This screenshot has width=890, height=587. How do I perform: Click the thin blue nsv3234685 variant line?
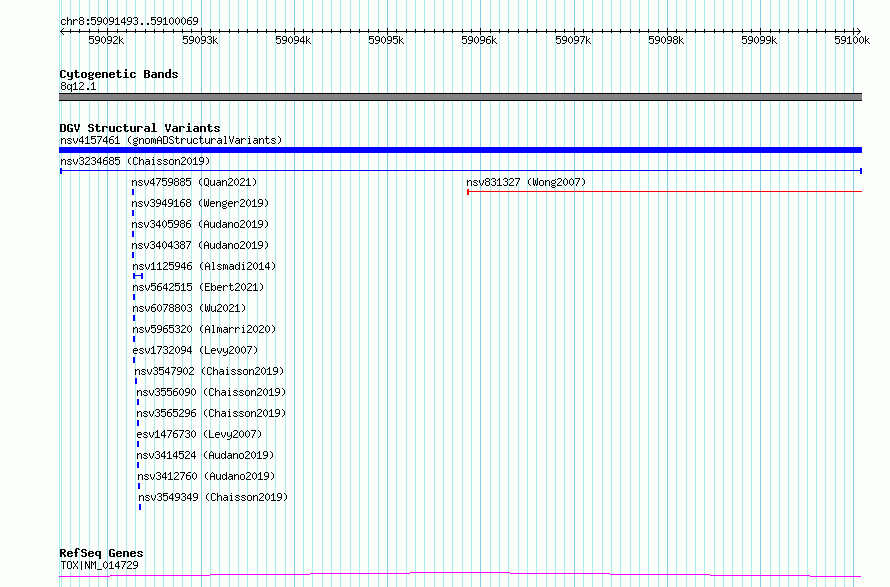click(460, 171)
